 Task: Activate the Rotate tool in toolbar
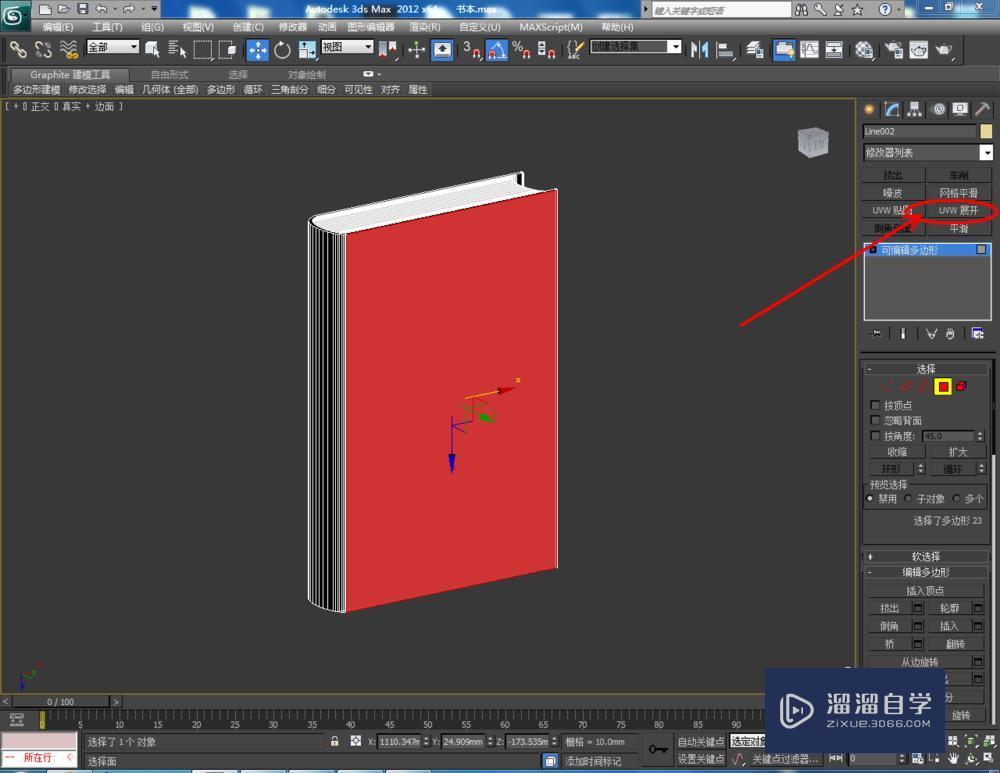point(282,50)
